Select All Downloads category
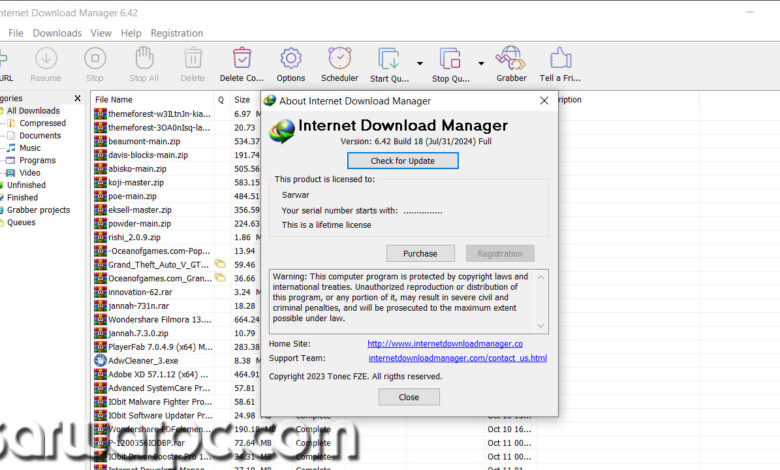This screenshot has width=780, height=470. coord(33,110)
